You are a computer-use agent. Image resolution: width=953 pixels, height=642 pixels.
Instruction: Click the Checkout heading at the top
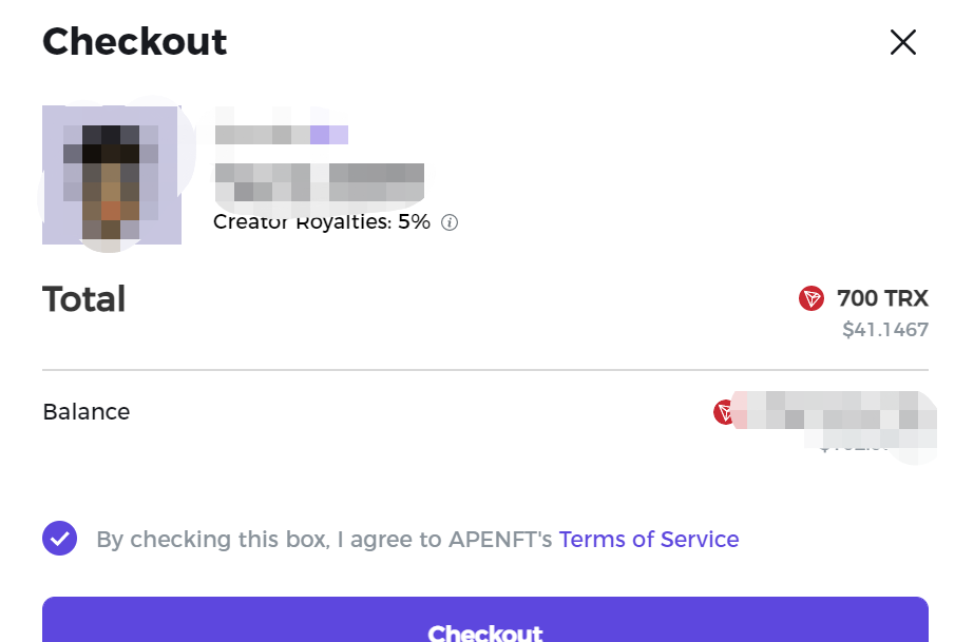134,42
